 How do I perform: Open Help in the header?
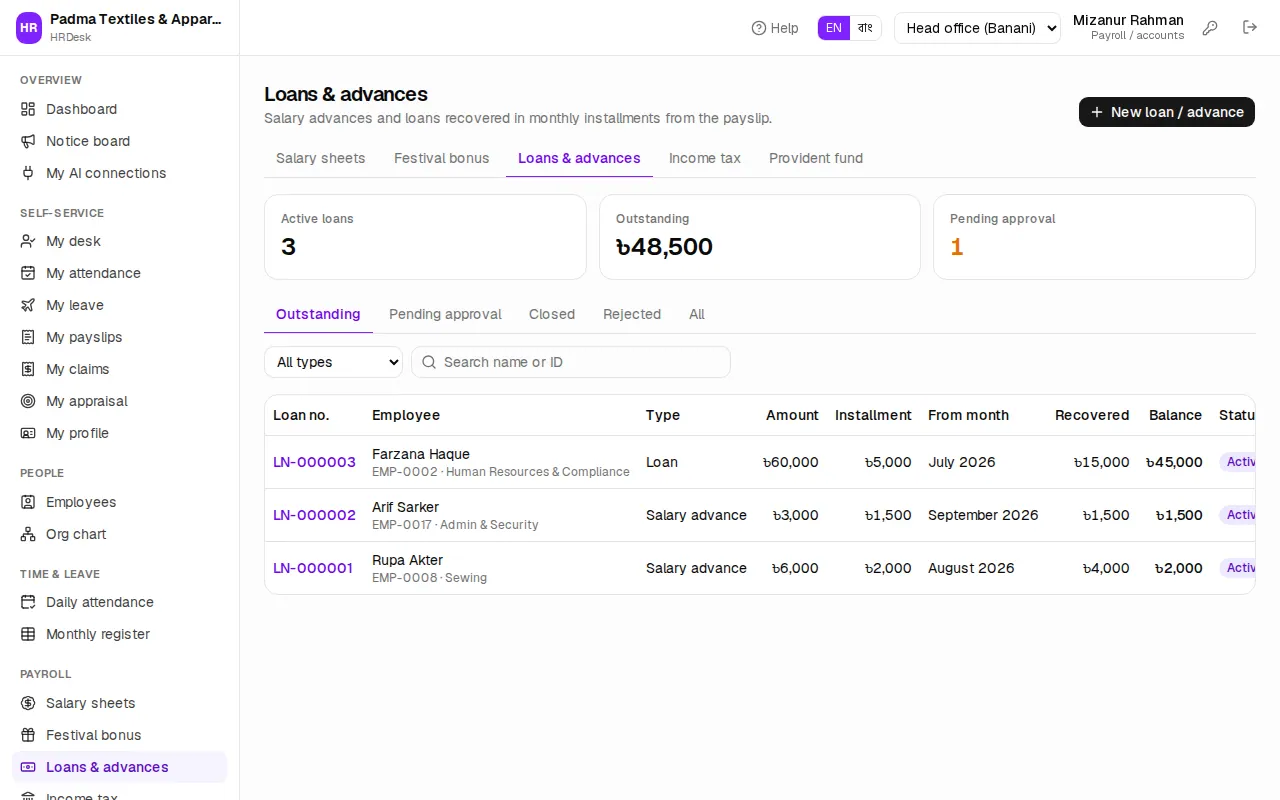coord(775,28)
